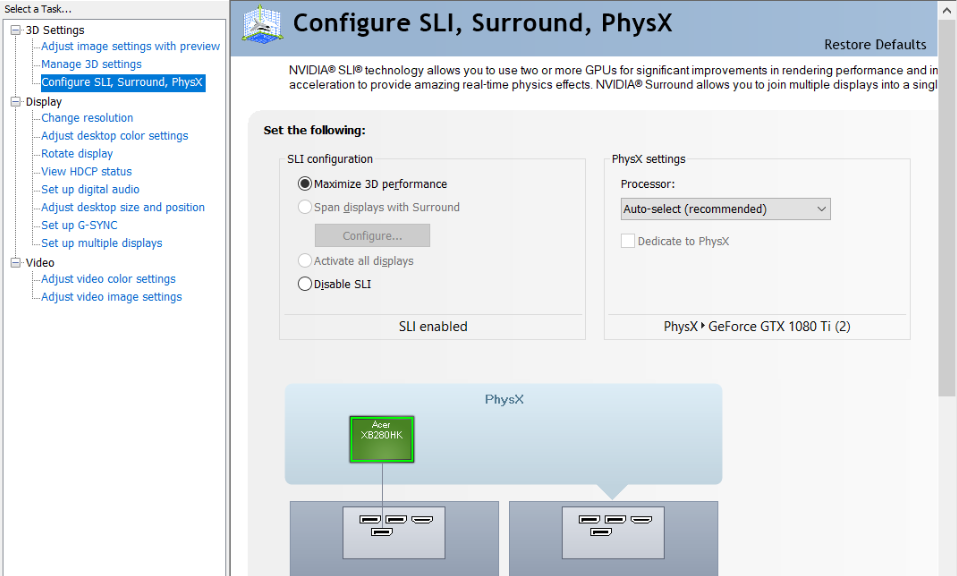The image size is (957, 576).
Task: Open Set up digital audio
Action: pyautogui.click(x=90, y=189)
